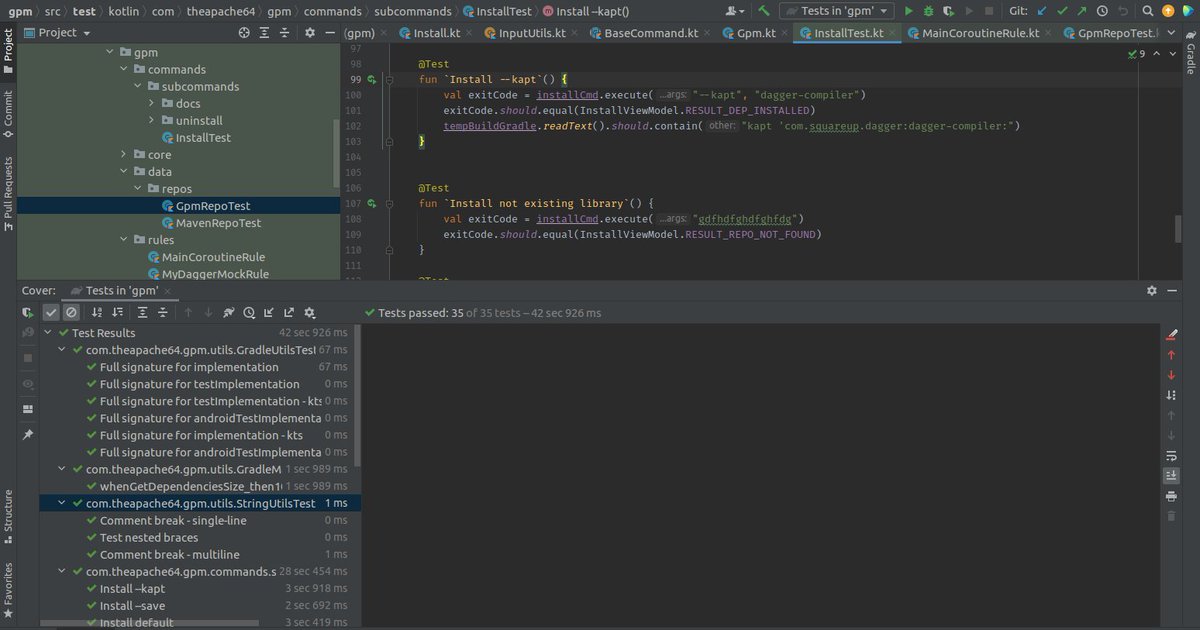Collapse all test results
The height and width of the screenshot is (630, 1200).
pos(164,313)
